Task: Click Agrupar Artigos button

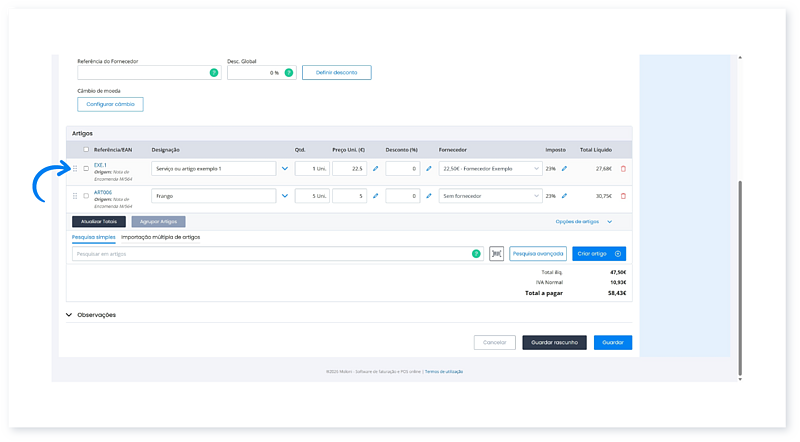Action: (158, 222)
